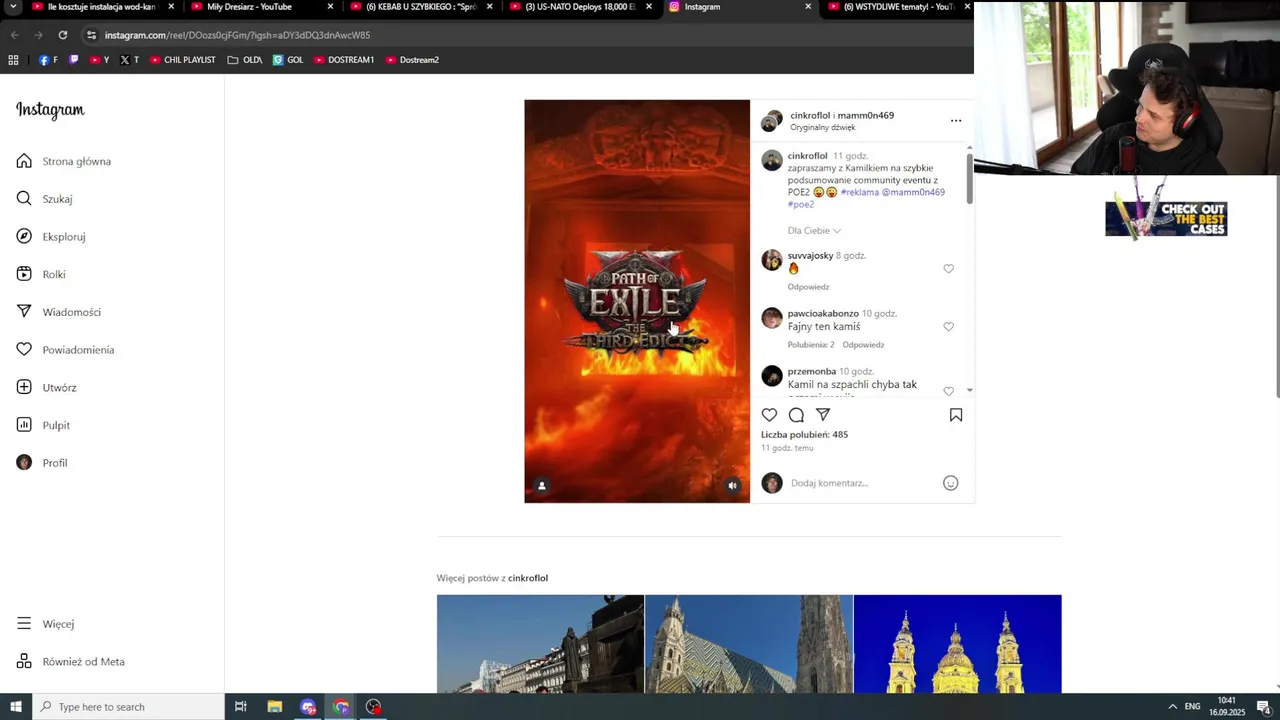This screenshot has width=1280, height=720.
Task: Share the reel with paper plane icon
Action: [823, 415]
